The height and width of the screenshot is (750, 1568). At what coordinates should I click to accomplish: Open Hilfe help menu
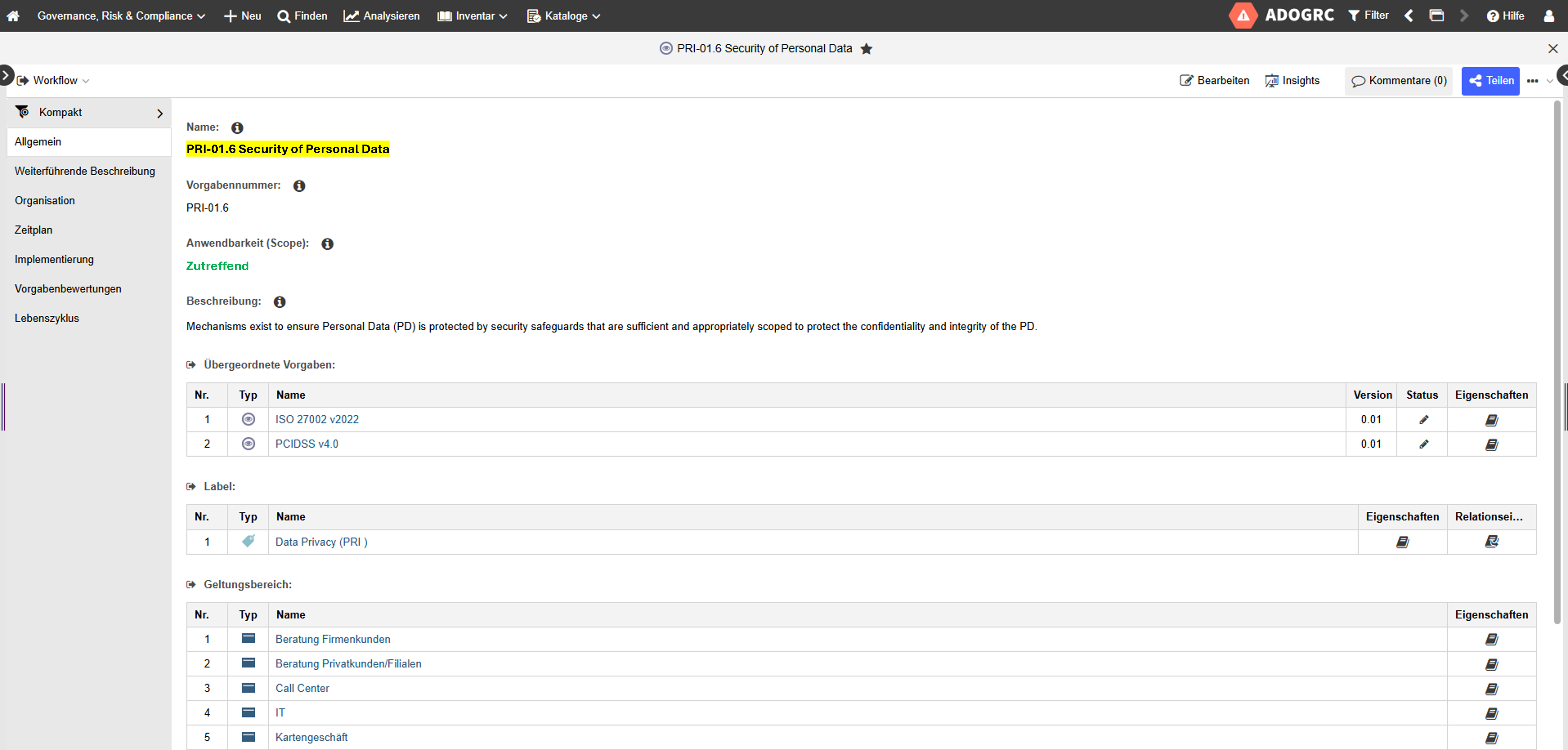[x=1505, y=16]
